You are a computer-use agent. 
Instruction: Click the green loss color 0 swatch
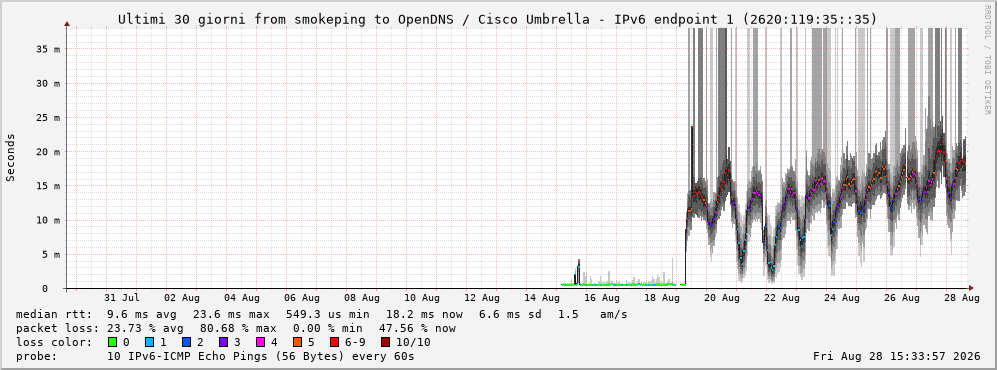113,342
